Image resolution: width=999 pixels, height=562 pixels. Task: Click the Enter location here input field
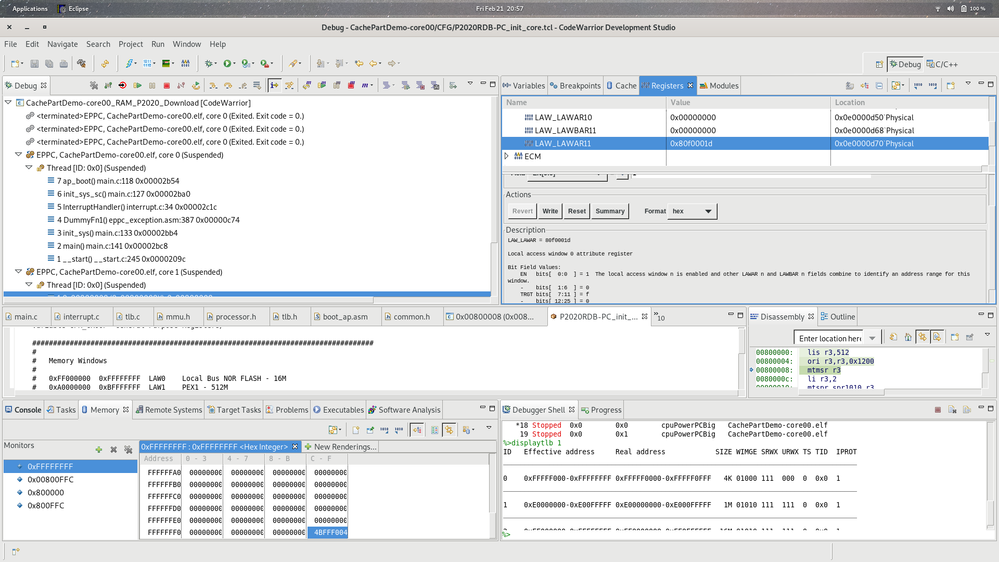coord(830,338)
